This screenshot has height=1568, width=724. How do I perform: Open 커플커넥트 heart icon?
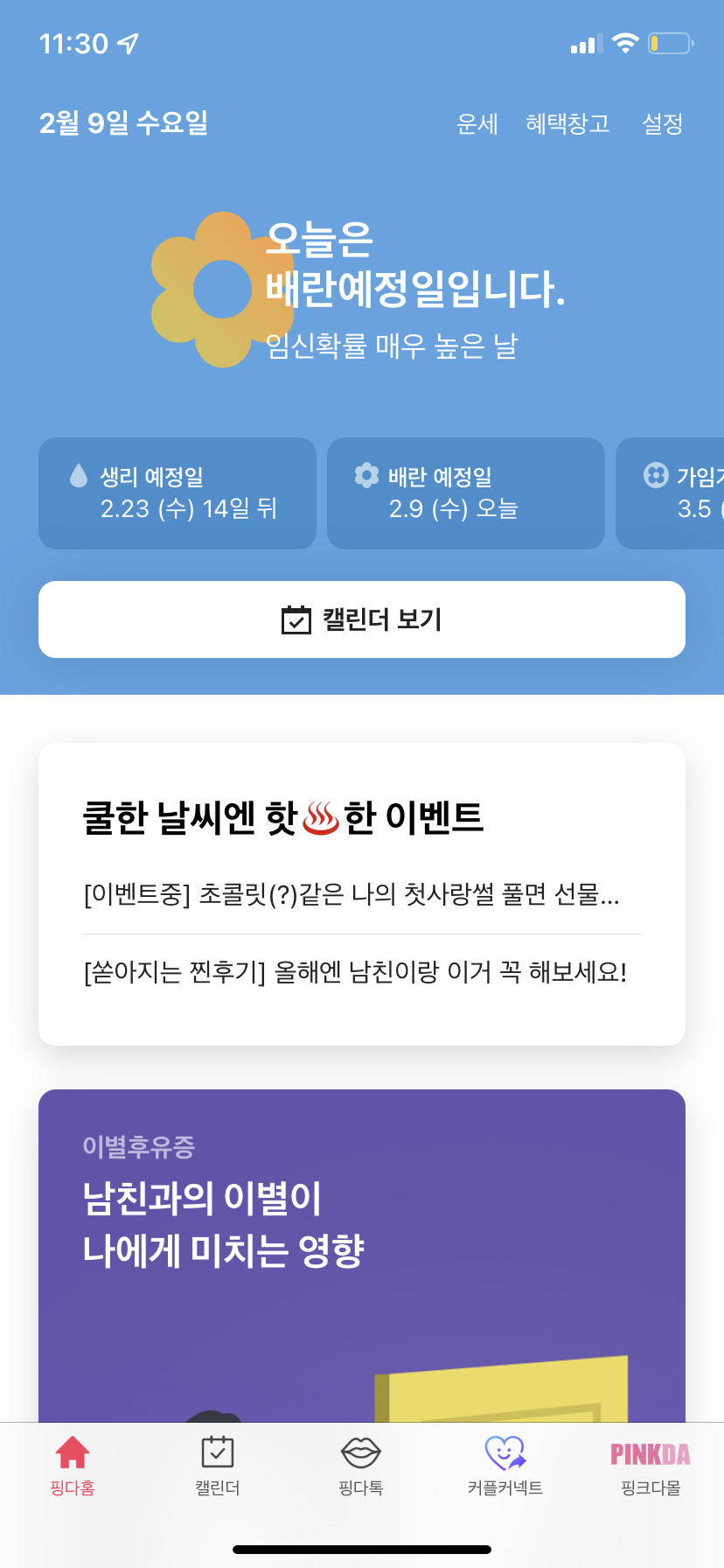click(505, 1453)
